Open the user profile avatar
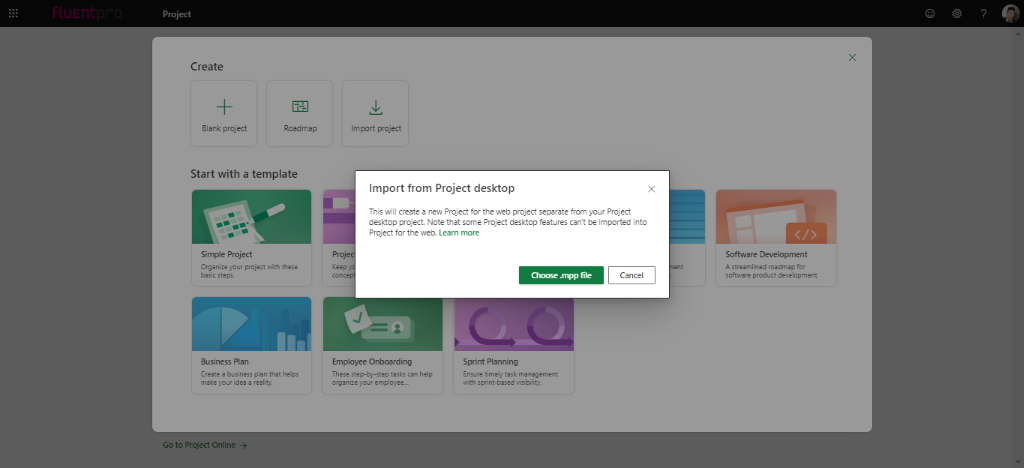1024x468 pixels. point(1010,13)
